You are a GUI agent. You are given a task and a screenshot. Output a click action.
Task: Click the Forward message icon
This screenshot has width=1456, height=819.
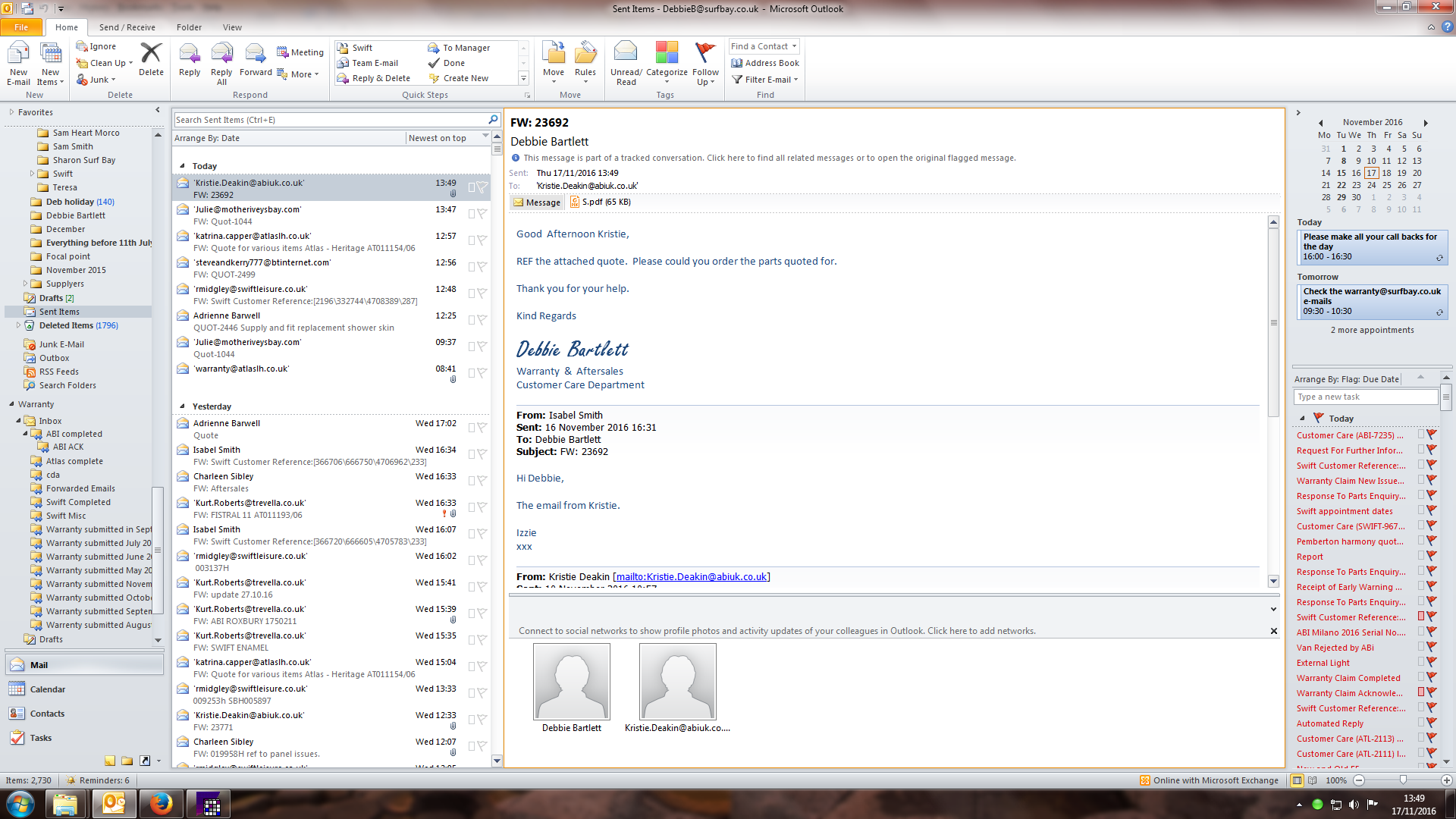tap(256, 55)
